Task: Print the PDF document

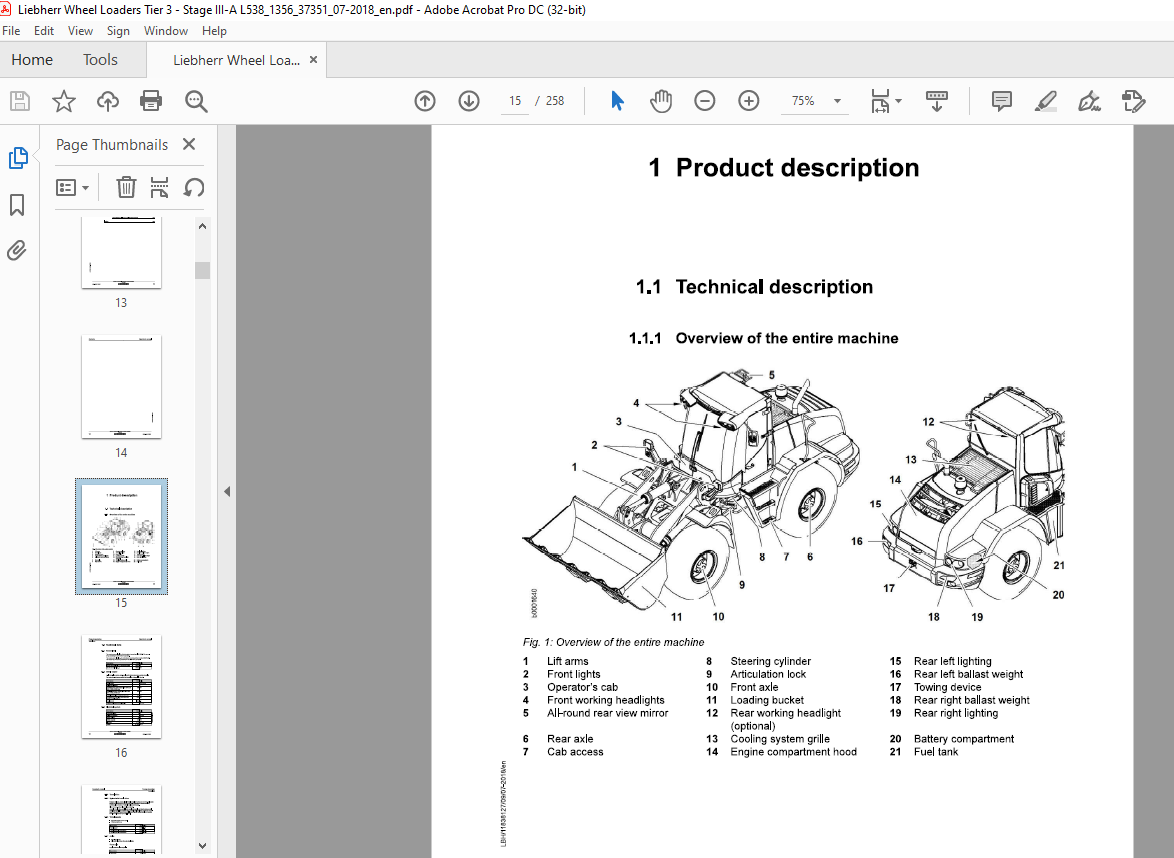Action: [151, 101]
